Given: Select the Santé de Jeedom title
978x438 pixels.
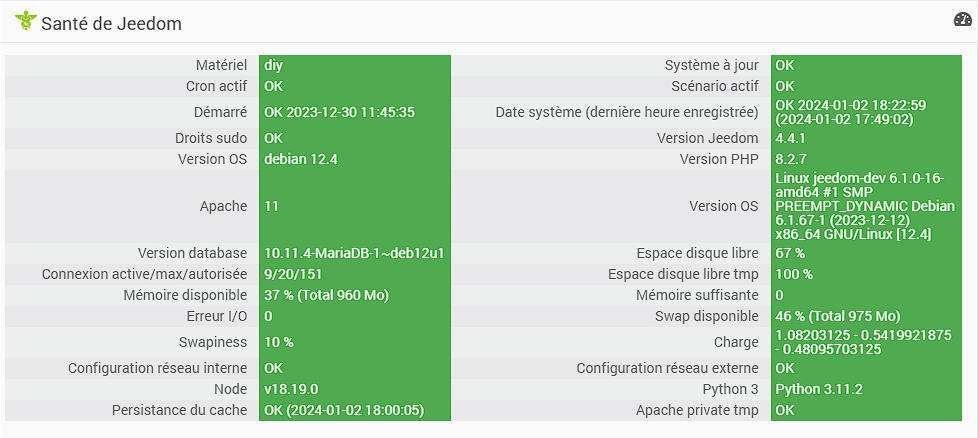Looking at the screenshot, I should [111, 24].
